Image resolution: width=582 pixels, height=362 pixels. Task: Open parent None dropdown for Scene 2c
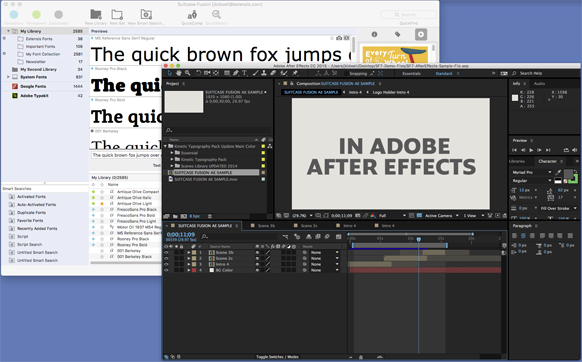[325, 258]
